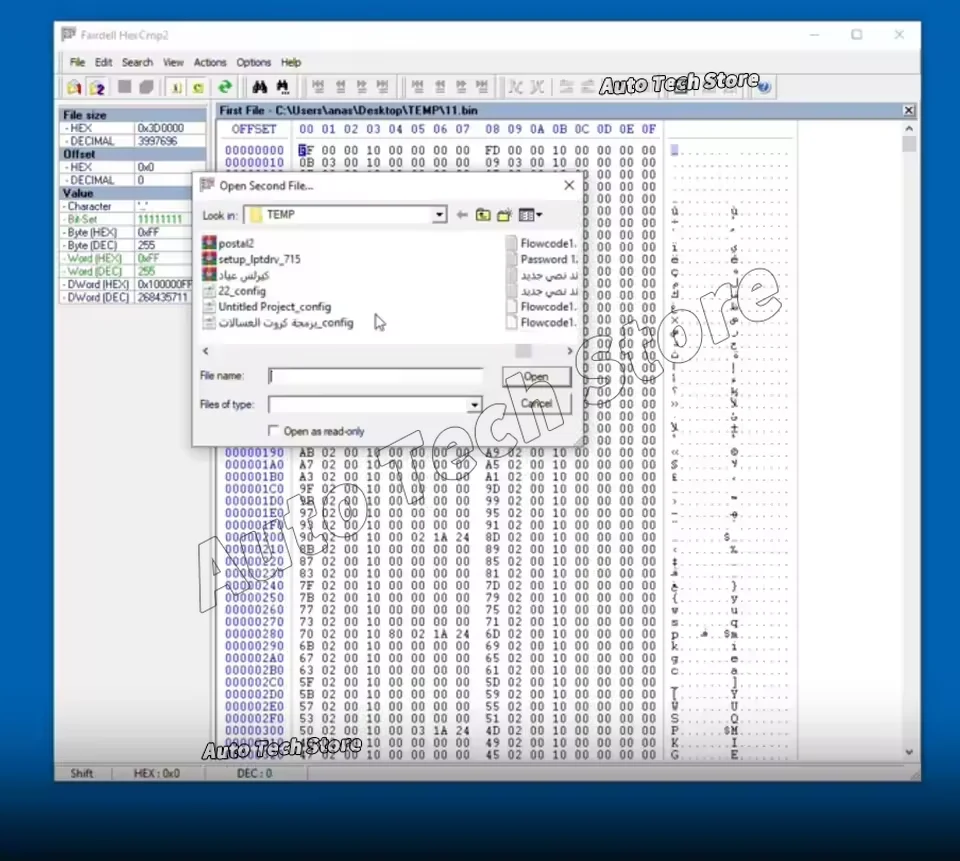Click file list scrollbar right arrow
Image resolution: width=960 pixels, height=861 pixels.
coord(569,351)
